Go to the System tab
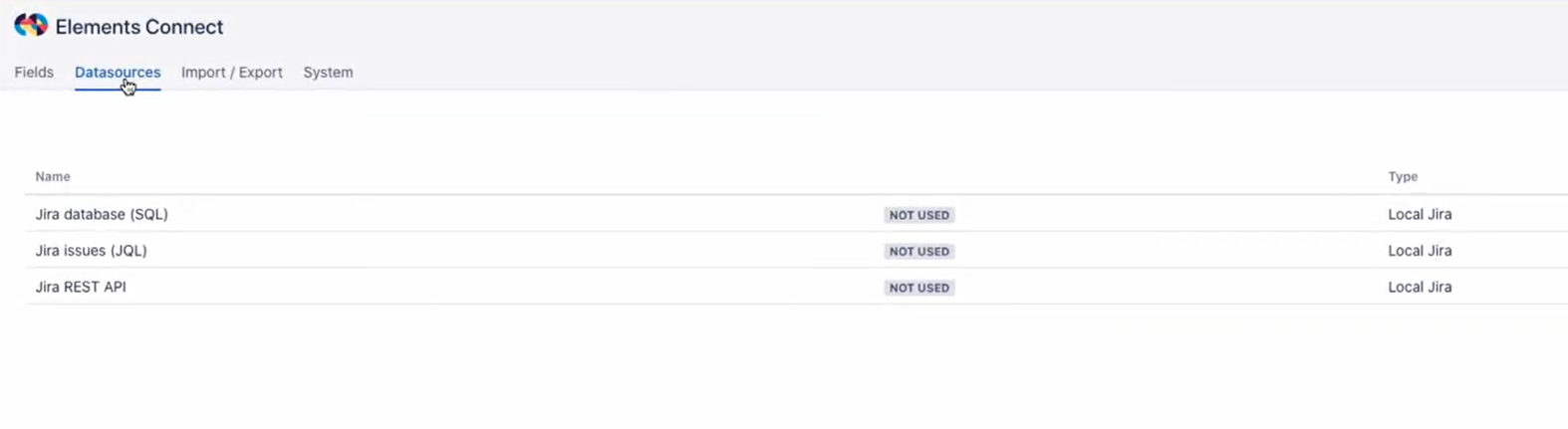The width and height of the screenshot is (1568, 429). point(328,73)
